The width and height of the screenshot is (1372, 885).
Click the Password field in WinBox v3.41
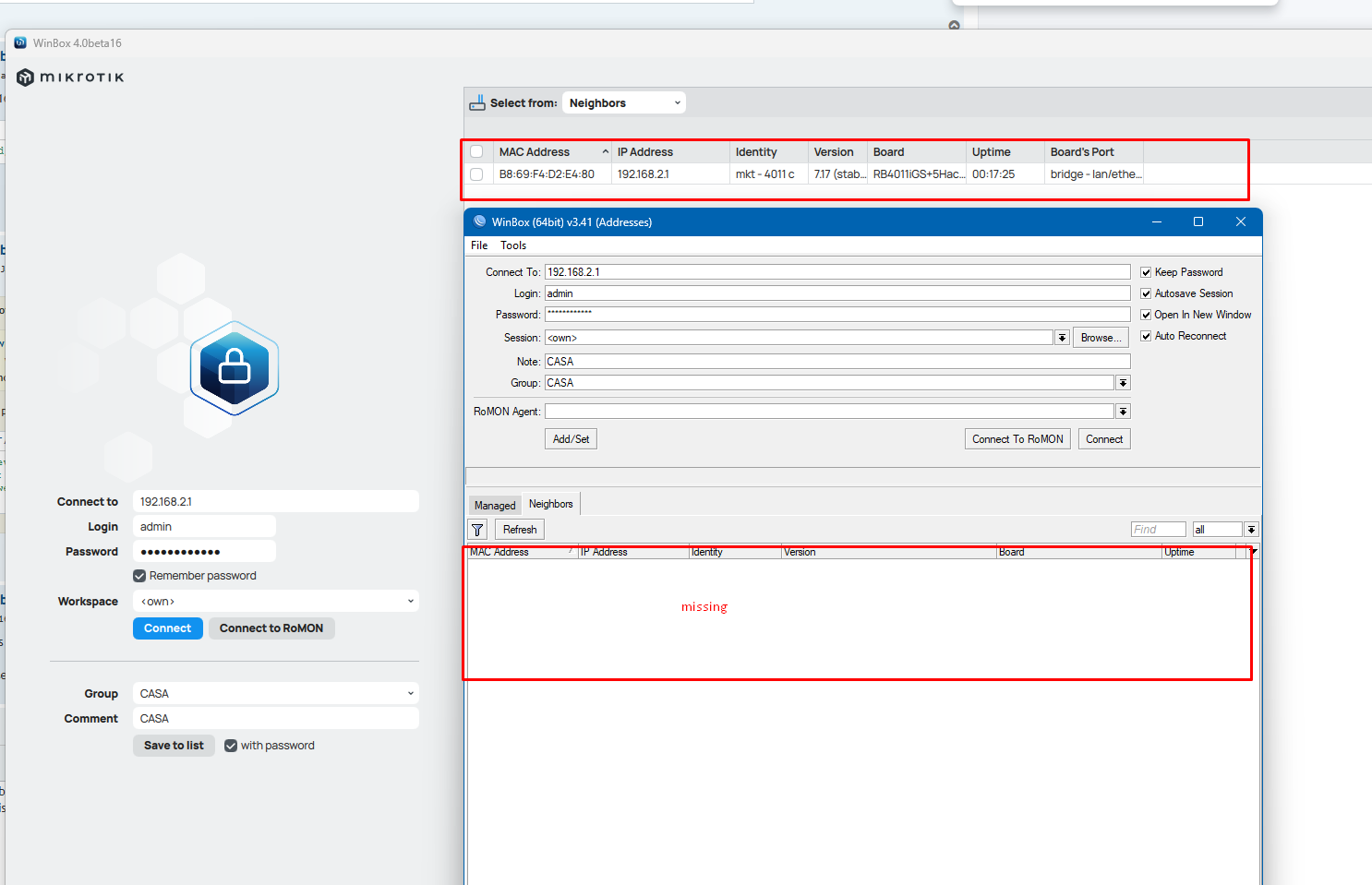coord(837,315)
